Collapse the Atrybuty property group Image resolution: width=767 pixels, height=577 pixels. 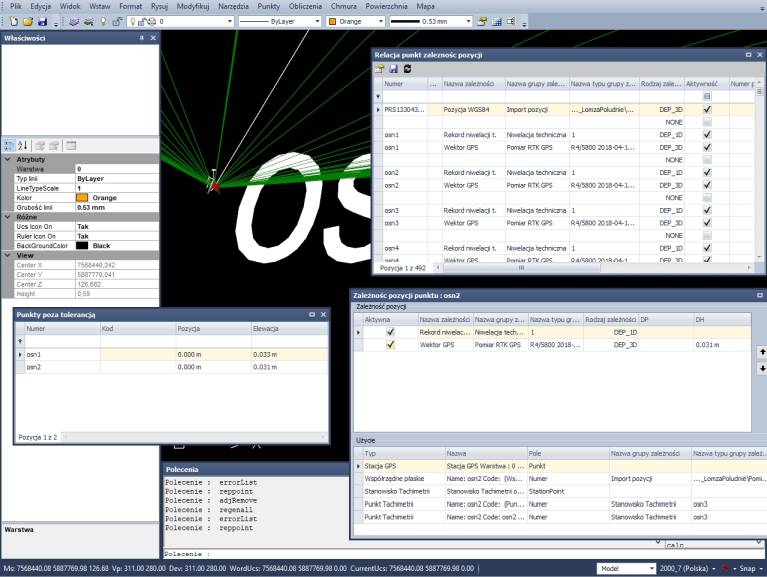[x=8, y=159]
